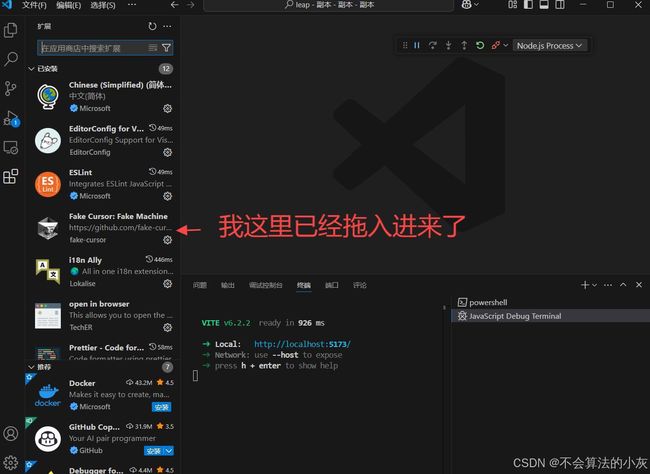Open manage gear for open in browser
The width and height of the screenshot is (650, 474).
[x=167, y=327]
